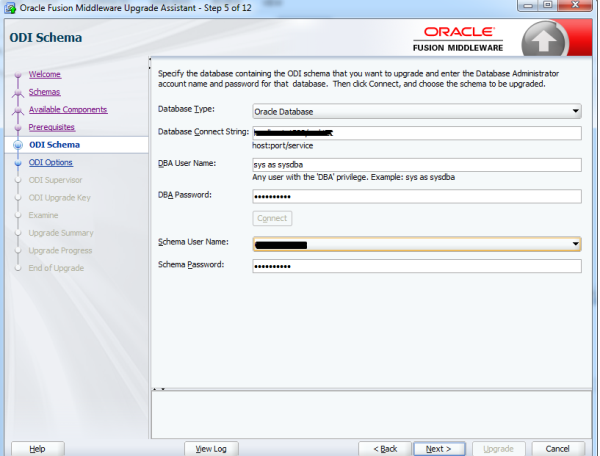Go to the Schemas step
600x456 pixels.
pos(44,92)
